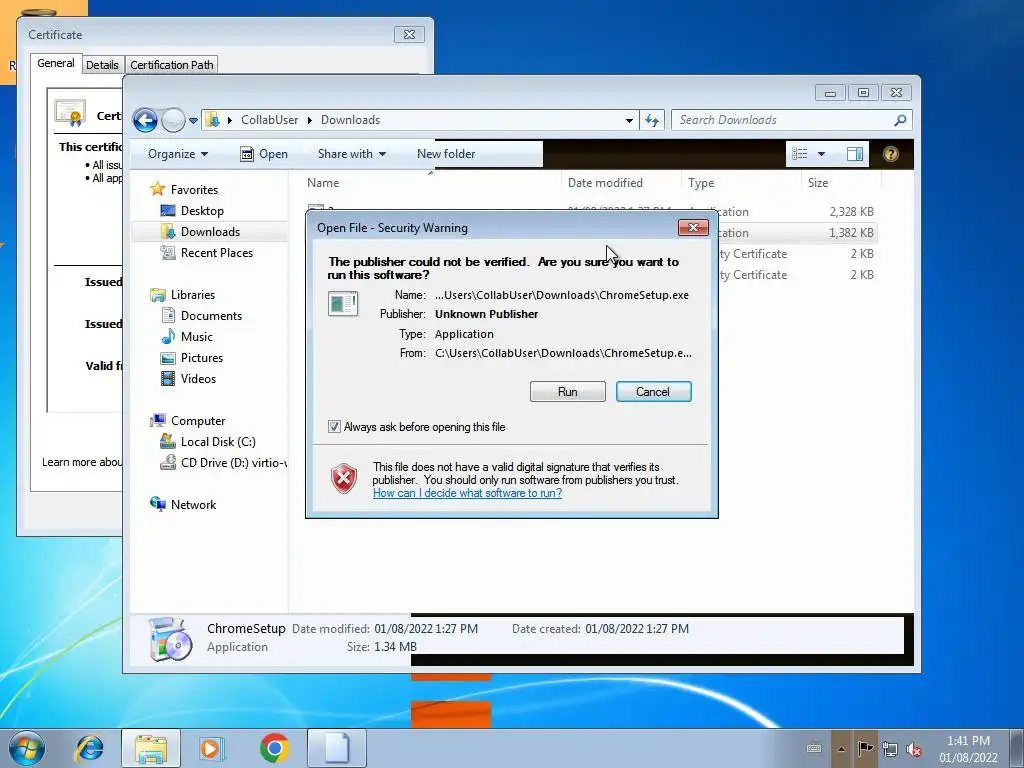Open Documents library

[x=211, y=316]
